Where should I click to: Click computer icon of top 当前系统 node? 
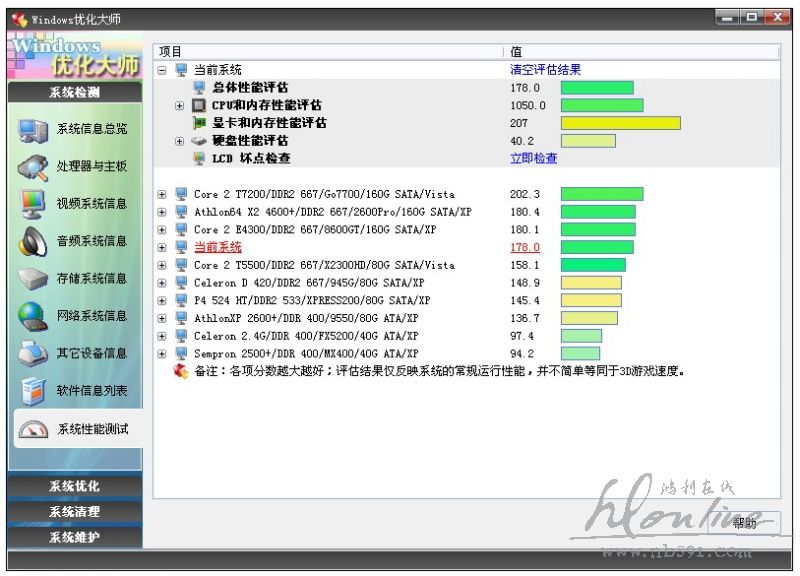click(181, 70)
